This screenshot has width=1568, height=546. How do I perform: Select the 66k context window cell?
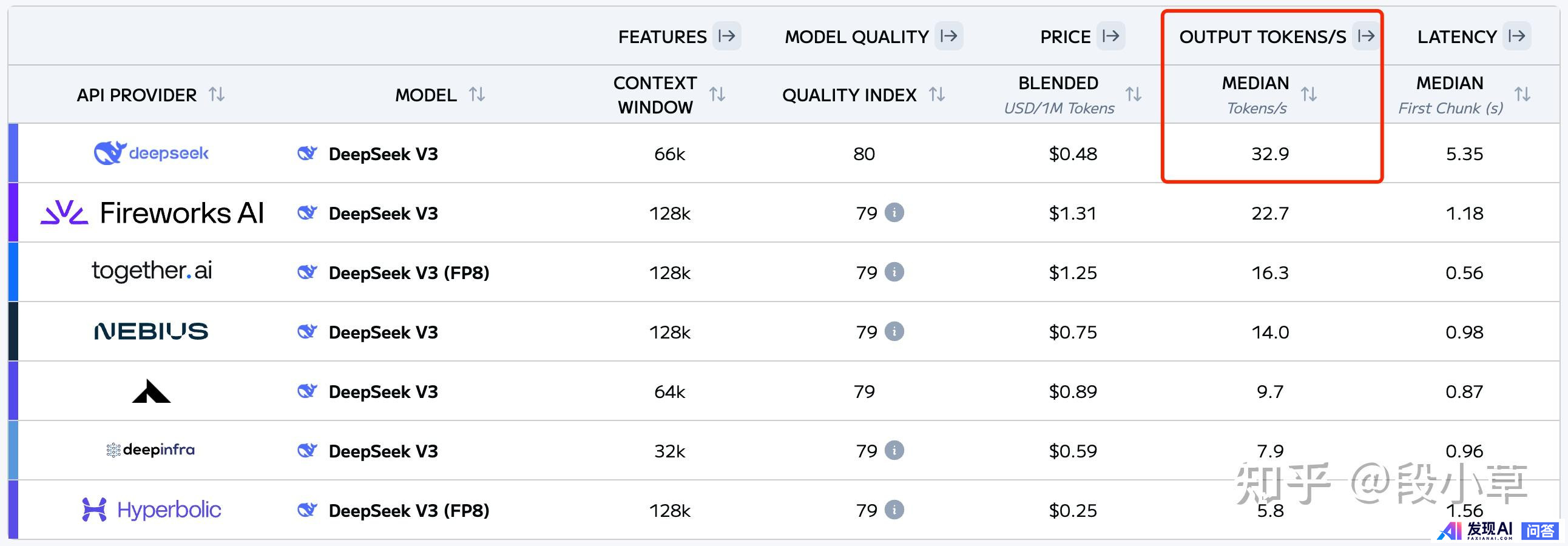pyautogui.click(x=669, y=154)
